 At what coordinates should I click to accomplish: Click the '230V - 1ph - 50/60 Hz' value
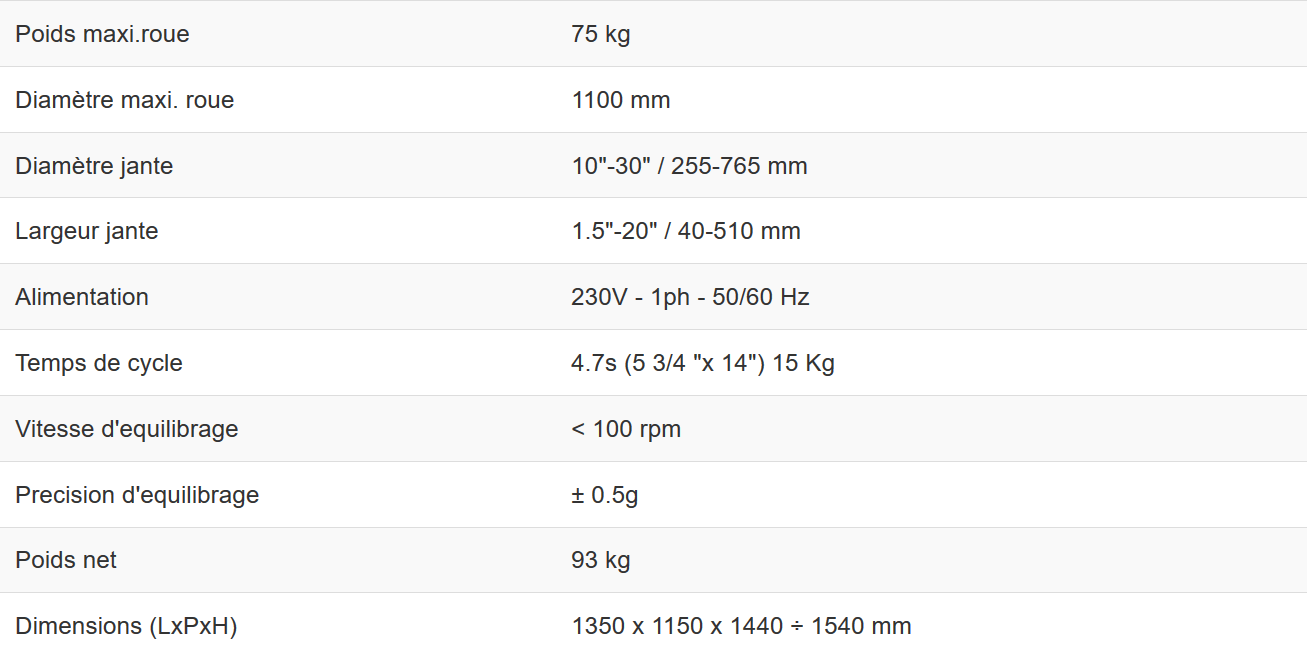pos(690,297)
